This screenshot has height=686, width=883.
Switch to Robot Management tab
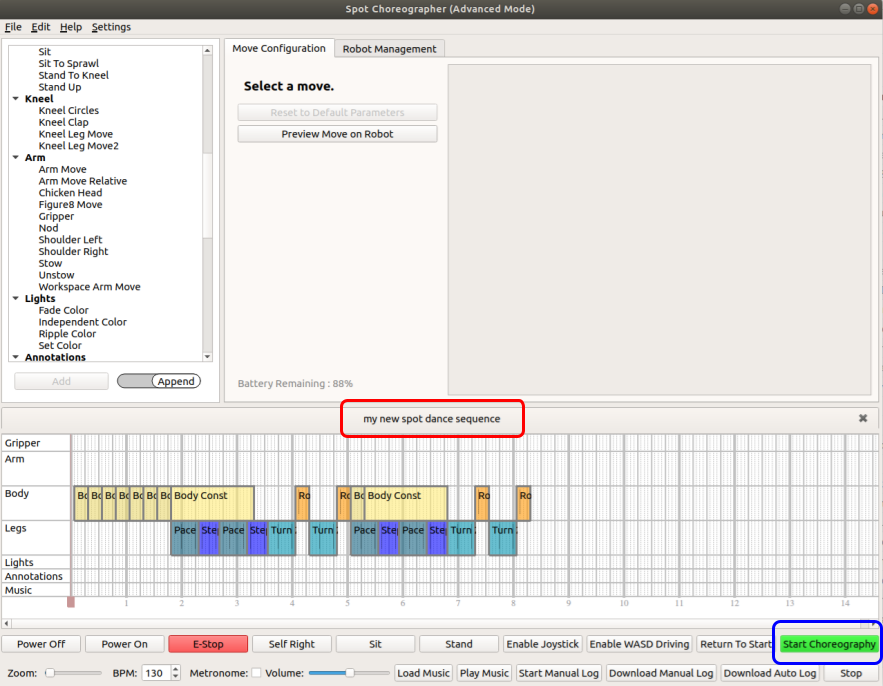[389, 49]
